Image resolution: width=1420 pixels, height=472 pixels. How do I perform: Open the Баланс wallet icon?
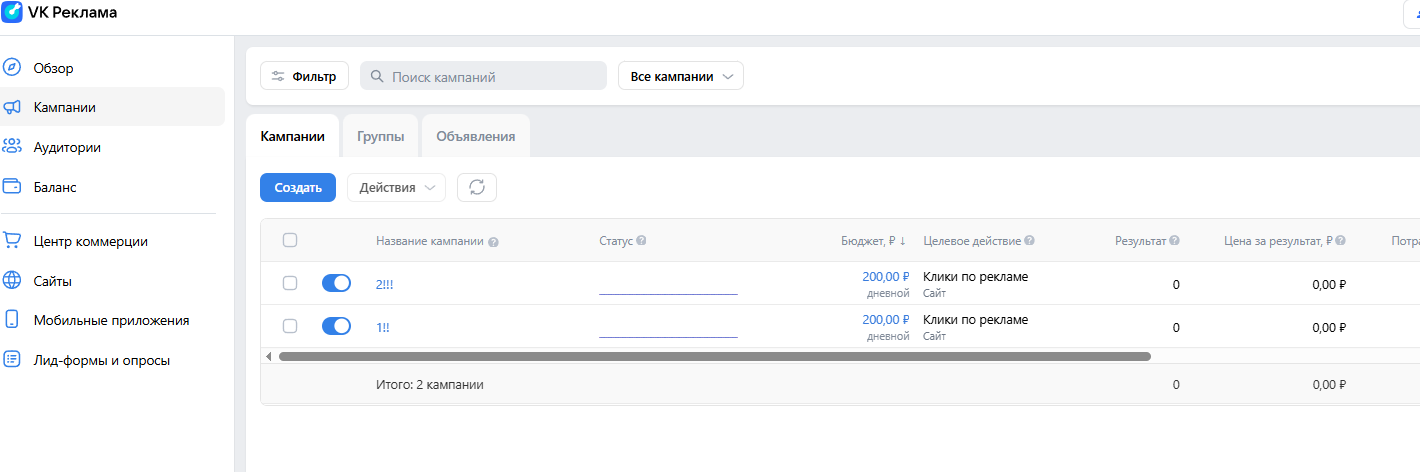tap(12, 187)
